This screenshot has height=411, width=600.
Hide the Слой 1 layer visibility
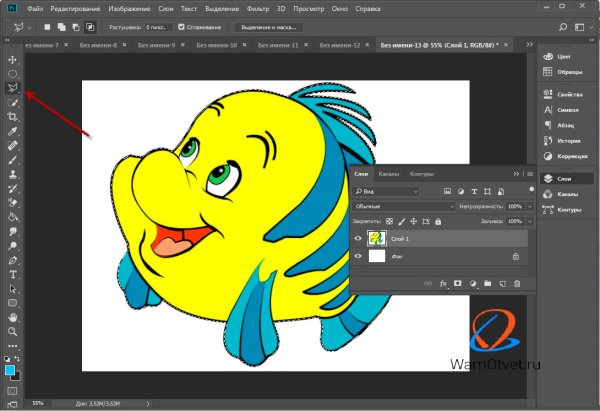click(359, 239)
